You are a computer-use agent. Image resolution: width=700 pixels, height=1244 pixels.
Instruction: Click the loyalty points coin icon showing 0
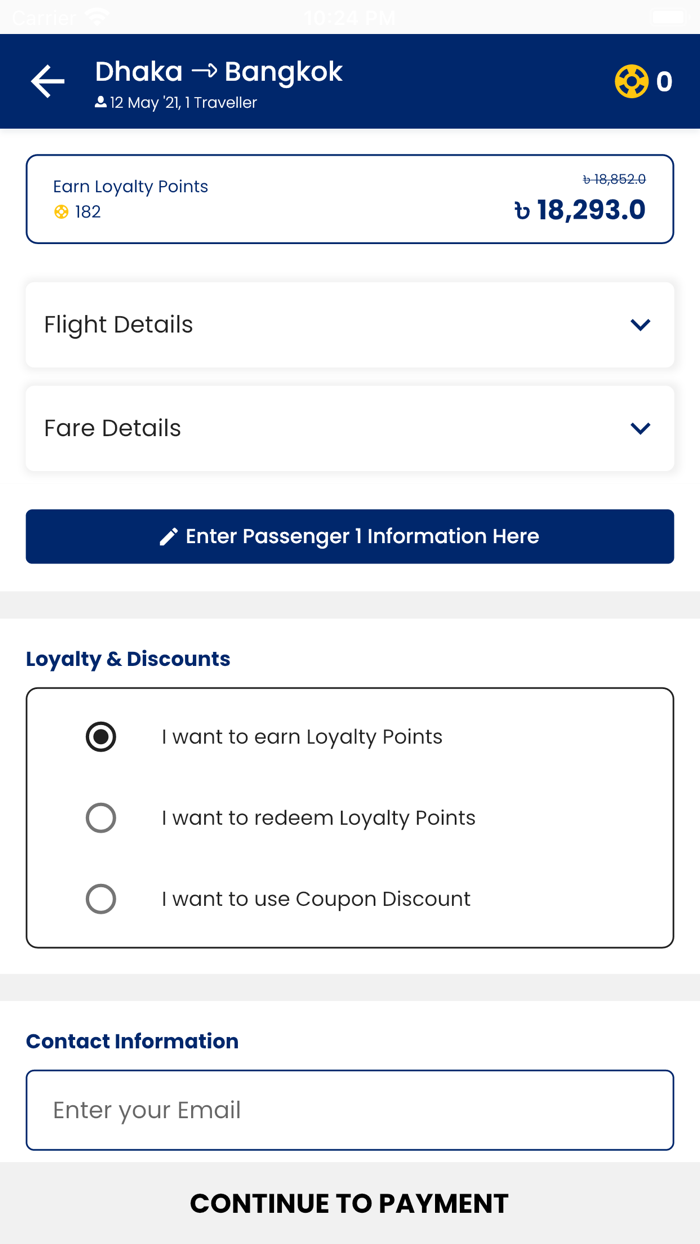click(x=632, y=82)
